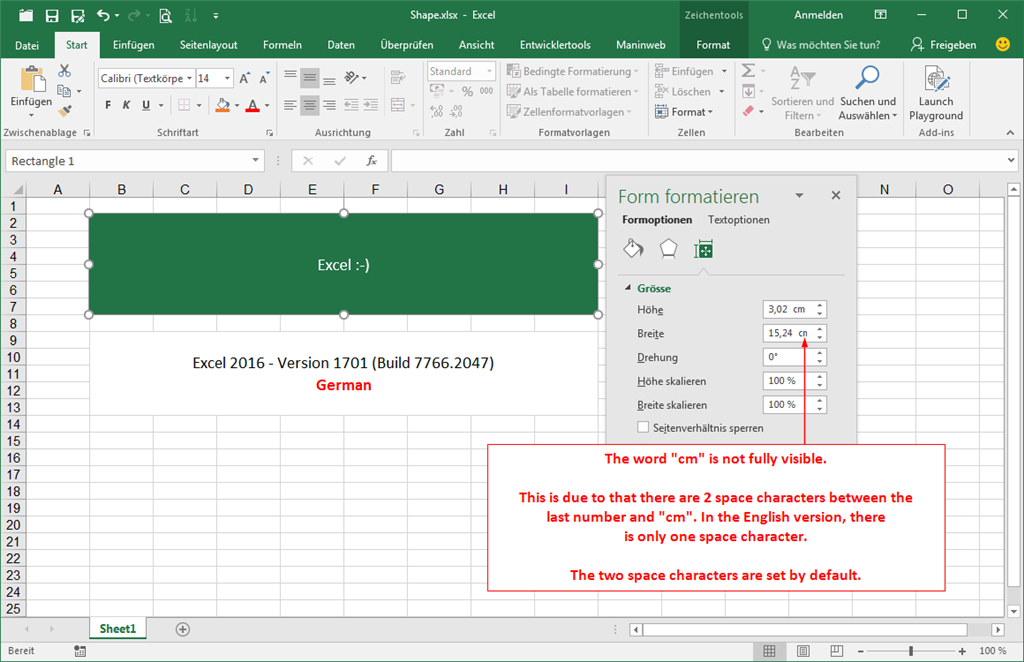The height and width of the screenshot is (662, 1024).
Task: Apply fill color with the paint bucket
Action: [223, 105]
